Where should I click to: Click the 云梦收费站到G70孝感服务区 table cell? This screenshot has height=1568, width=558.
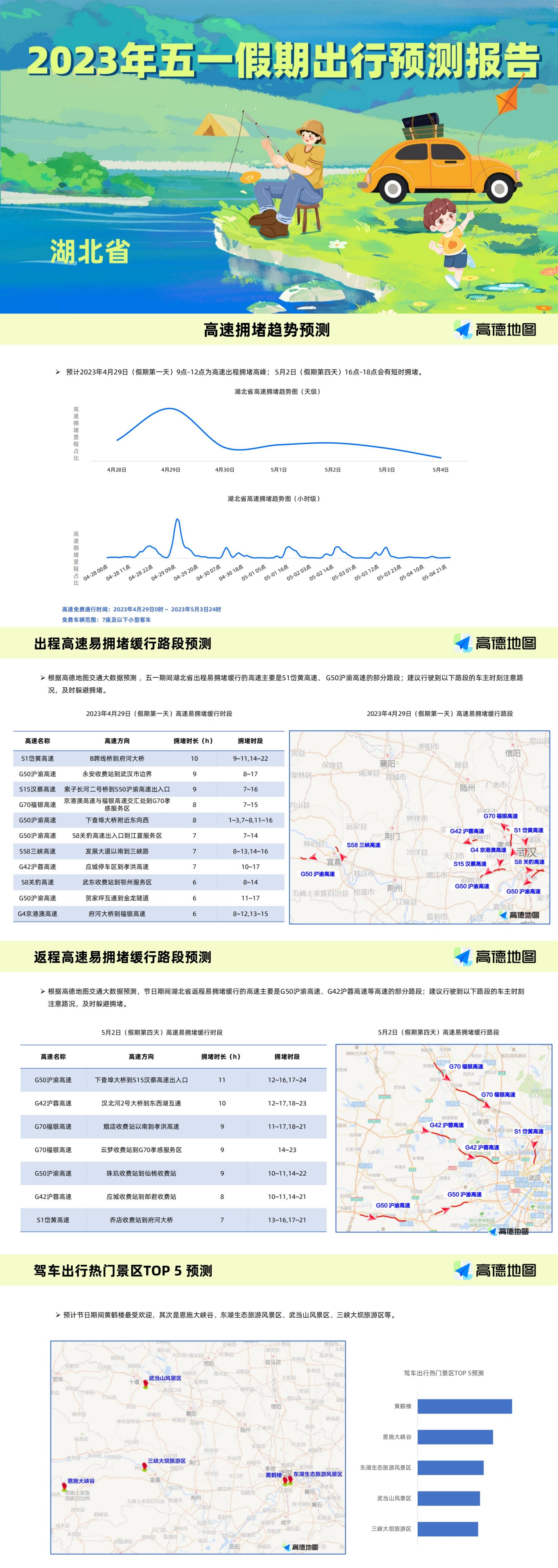coord(141,1150)
